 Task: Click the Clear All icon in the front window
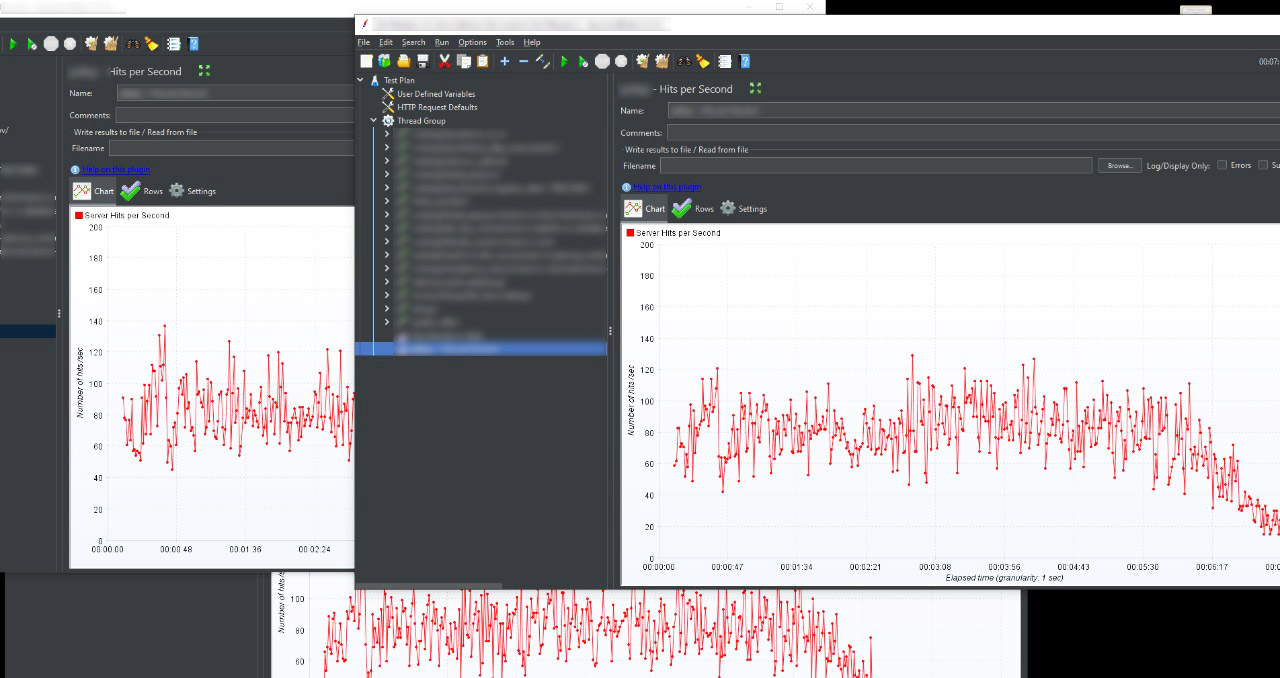[662, 61]
